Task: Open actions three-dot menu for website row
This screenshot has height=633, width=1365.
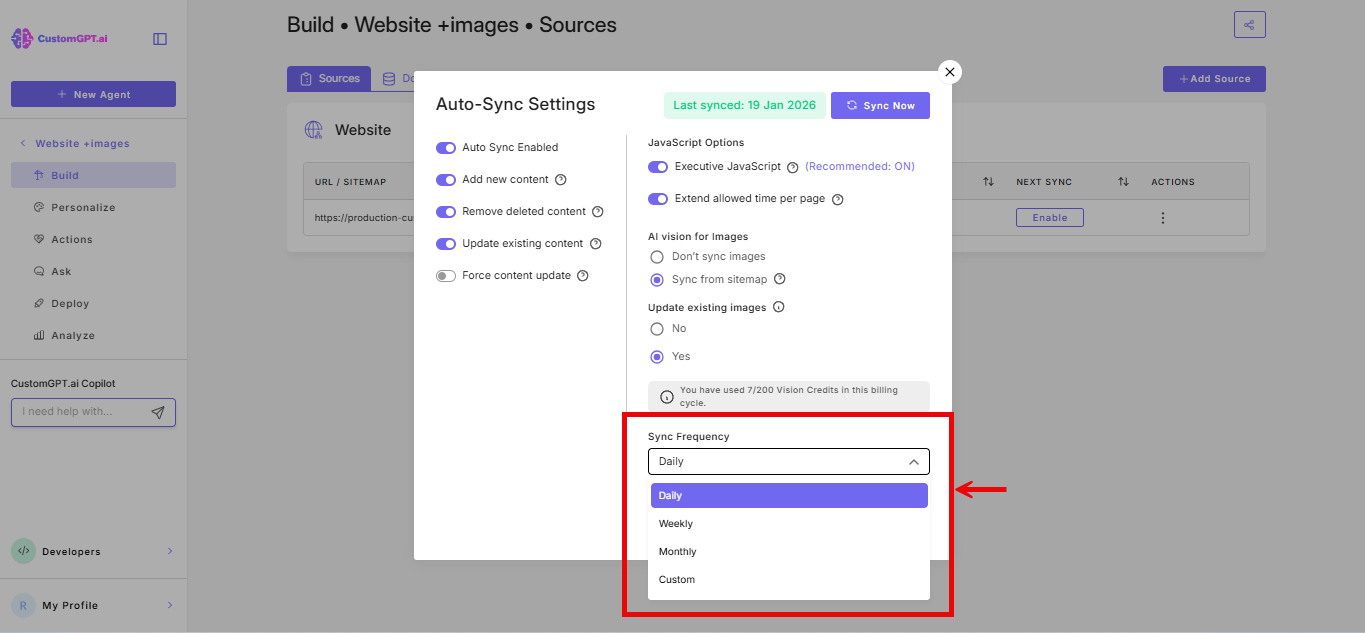Action: (1162, 218)
